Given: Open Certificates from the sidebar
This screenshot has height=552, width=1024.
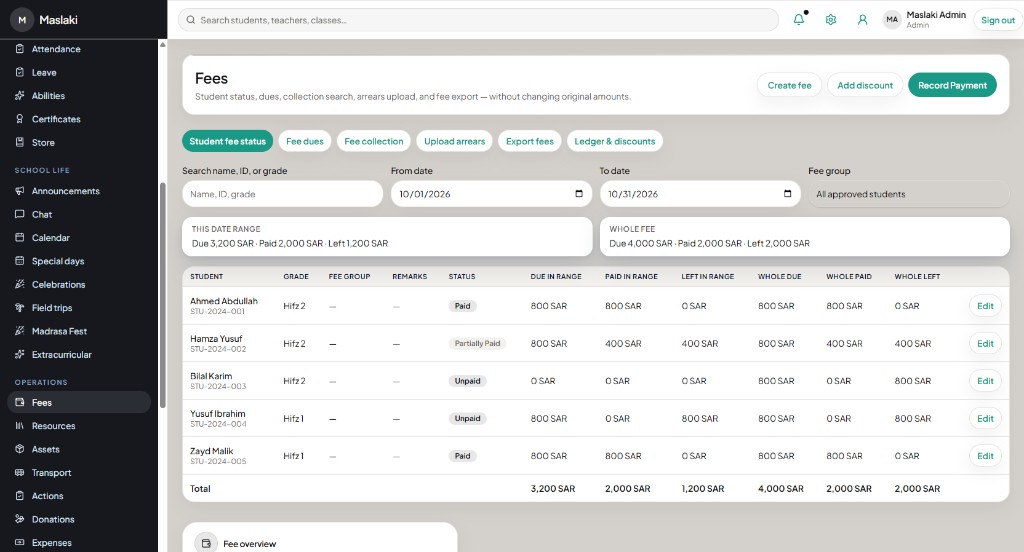Looking at the screenshot, I should [80, 119].
